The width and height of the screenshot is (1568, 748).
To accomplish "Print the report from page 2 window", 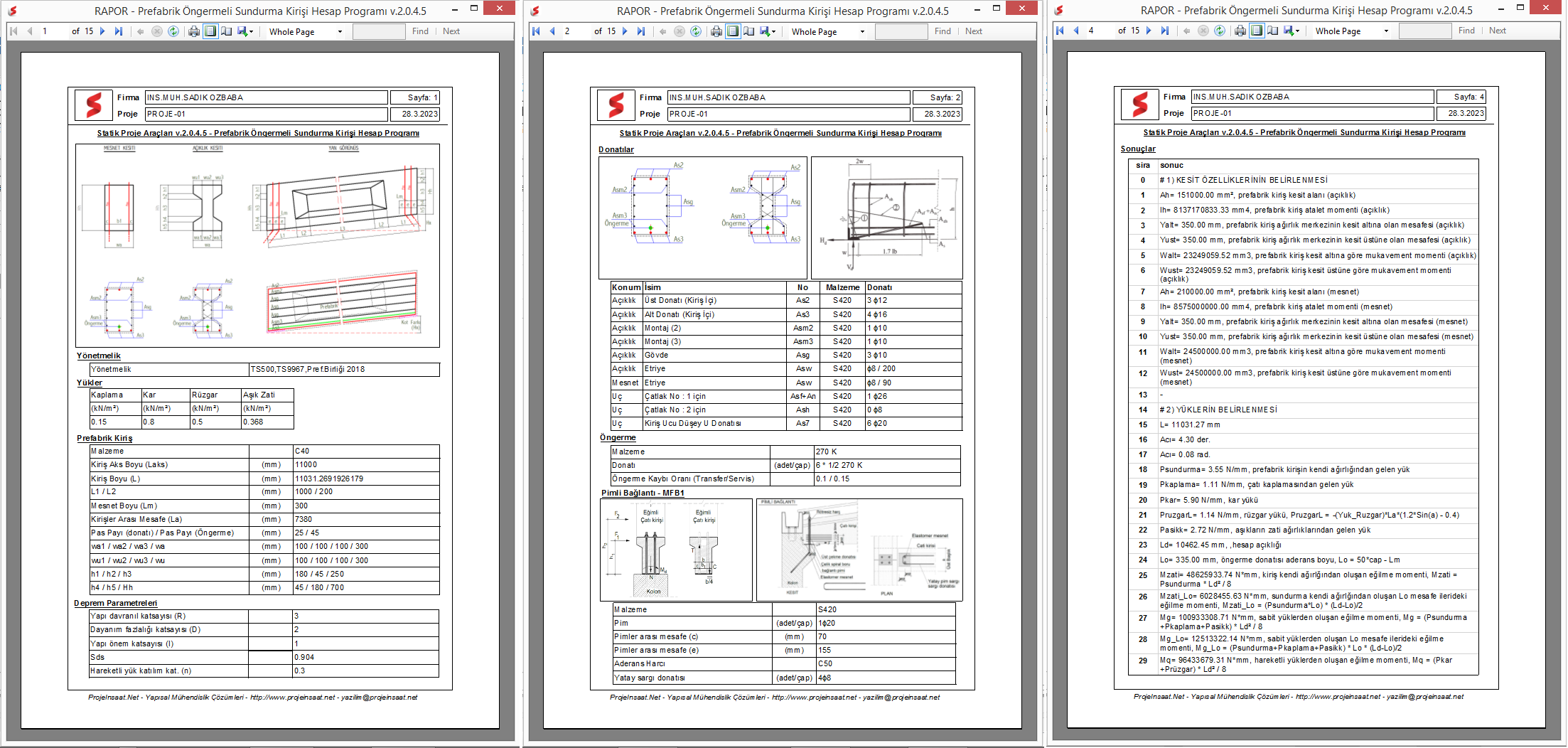I will pos(716,31).
